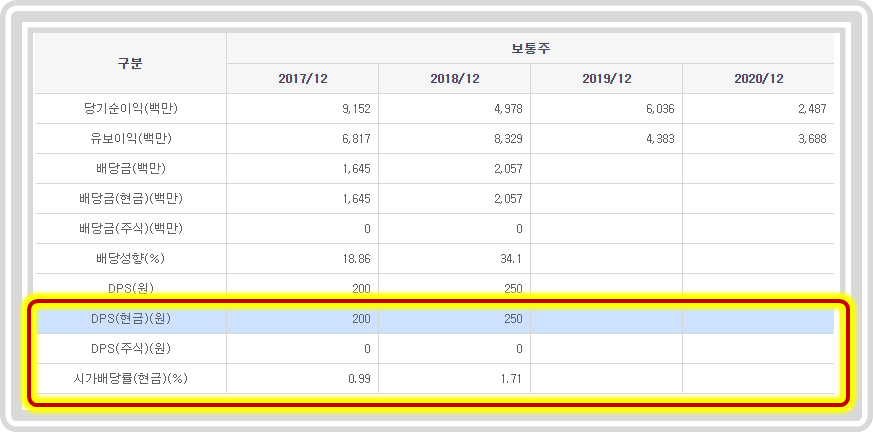Click the 유보이익(백만) row label
The height and width of the screenshot is (432, 873).
[x=130, y=139]
